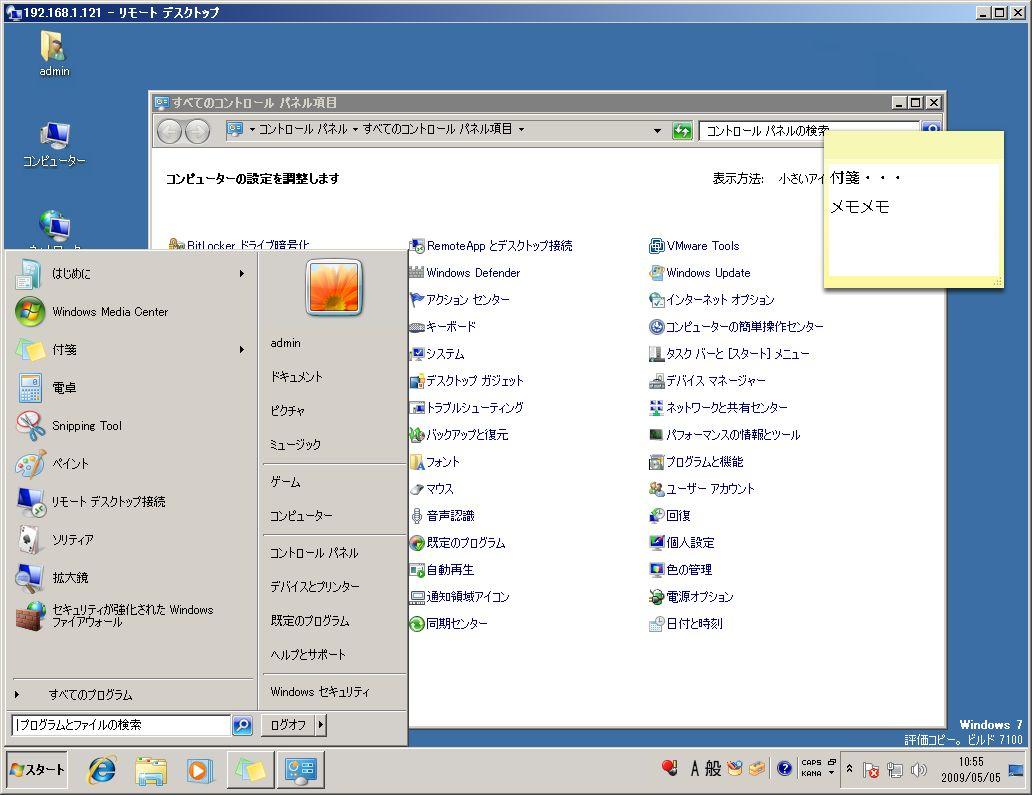
Task: Open 拡大鏡 magnifier icon
Action: (30, 577)
